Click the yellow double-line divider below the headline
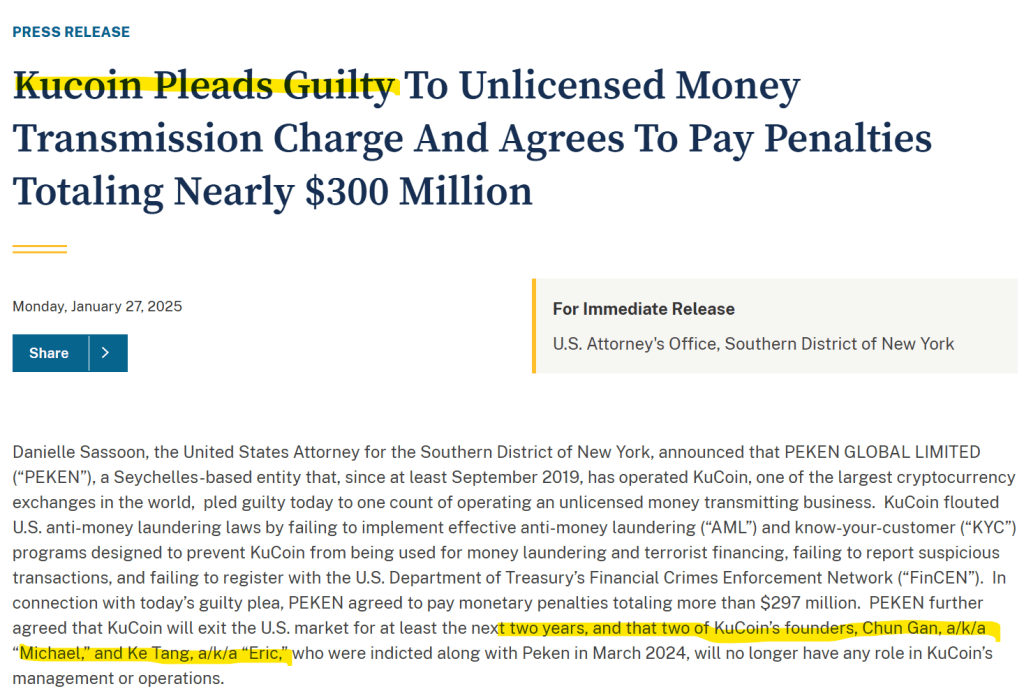This screenshot has height=698, width=1024. tap(40, 249)
